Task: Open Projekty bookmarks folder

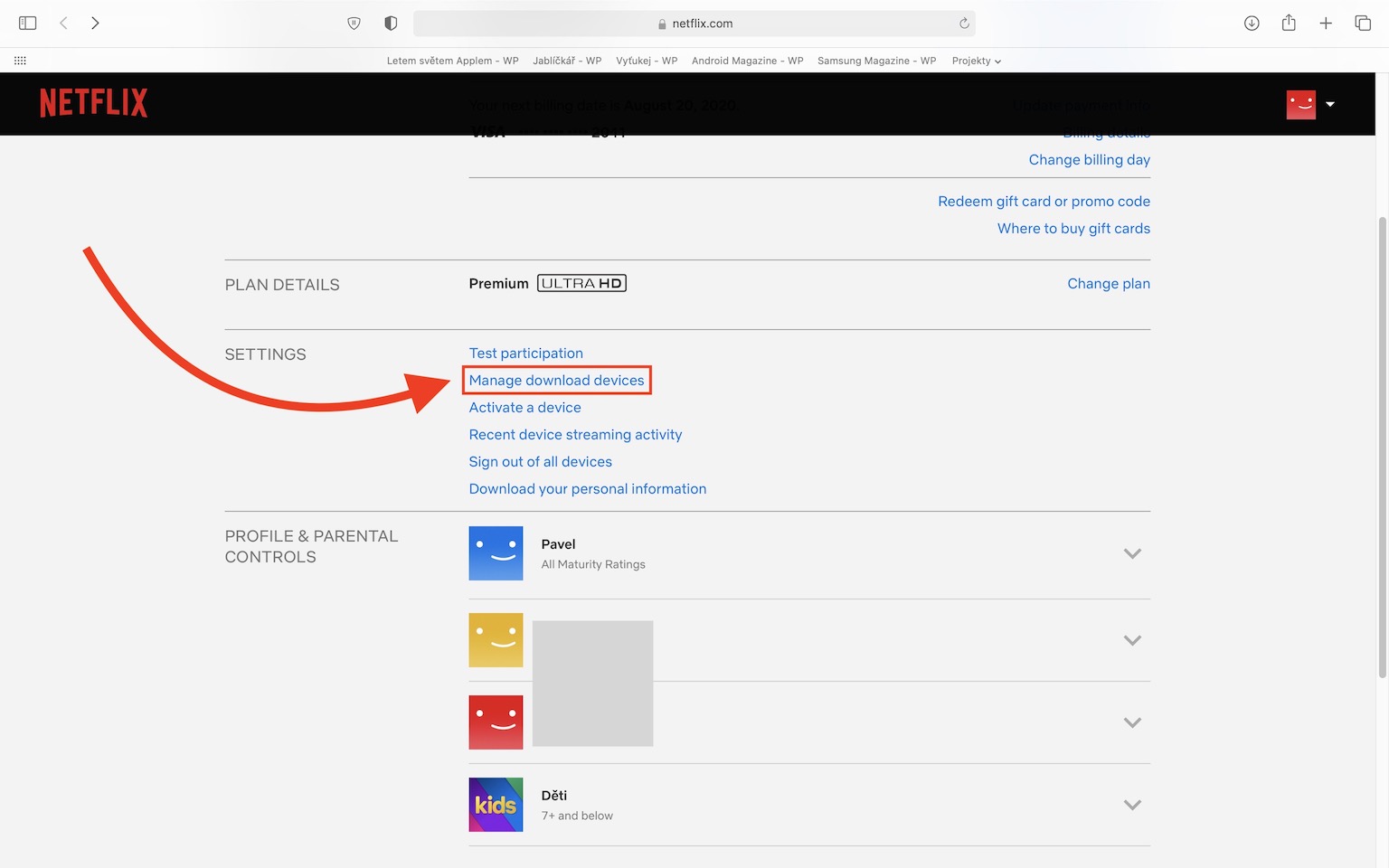Action: 976,61
